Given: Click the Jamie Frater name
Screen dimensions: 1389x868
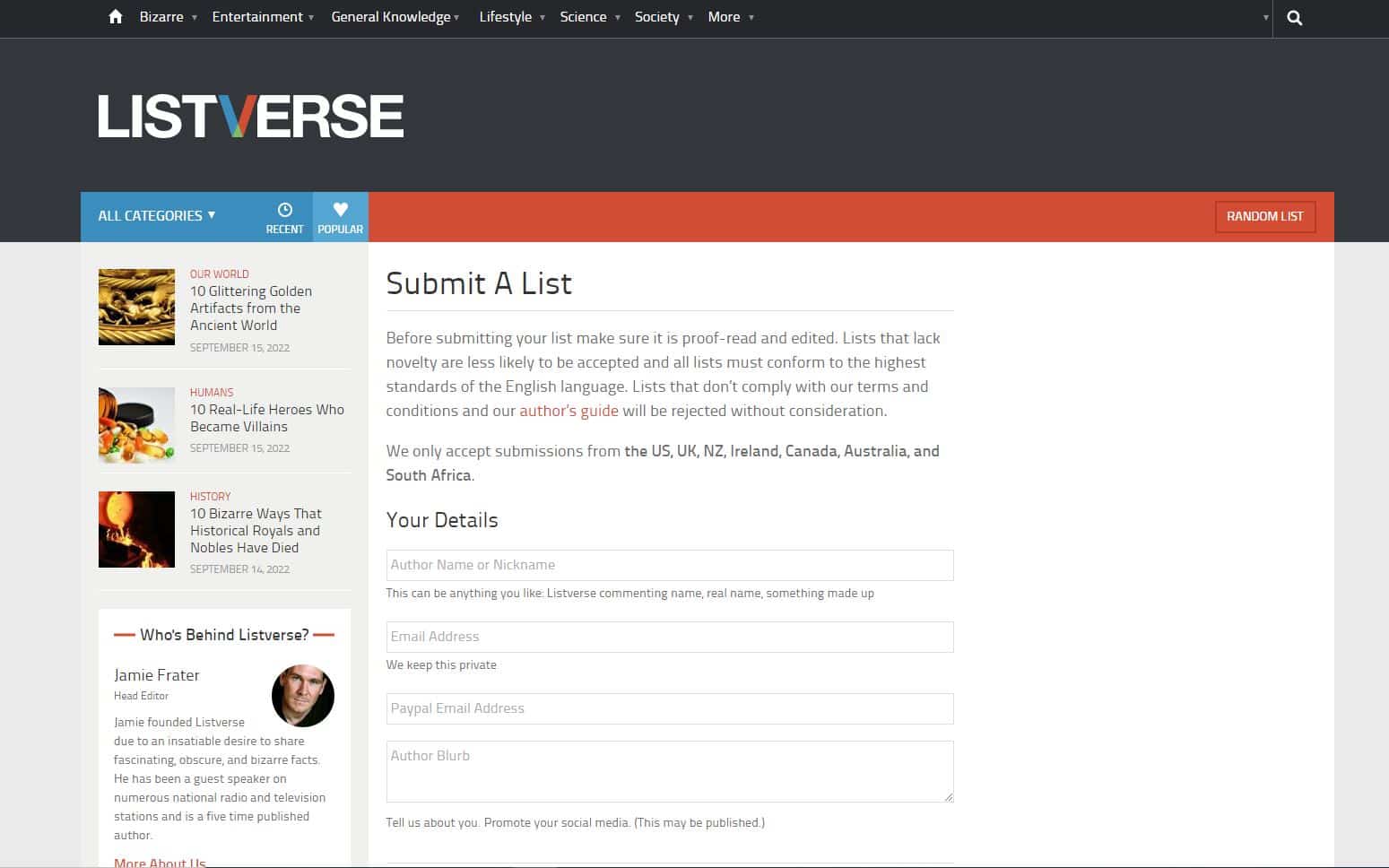Looking at the screenshot, I should pos(157,675).
